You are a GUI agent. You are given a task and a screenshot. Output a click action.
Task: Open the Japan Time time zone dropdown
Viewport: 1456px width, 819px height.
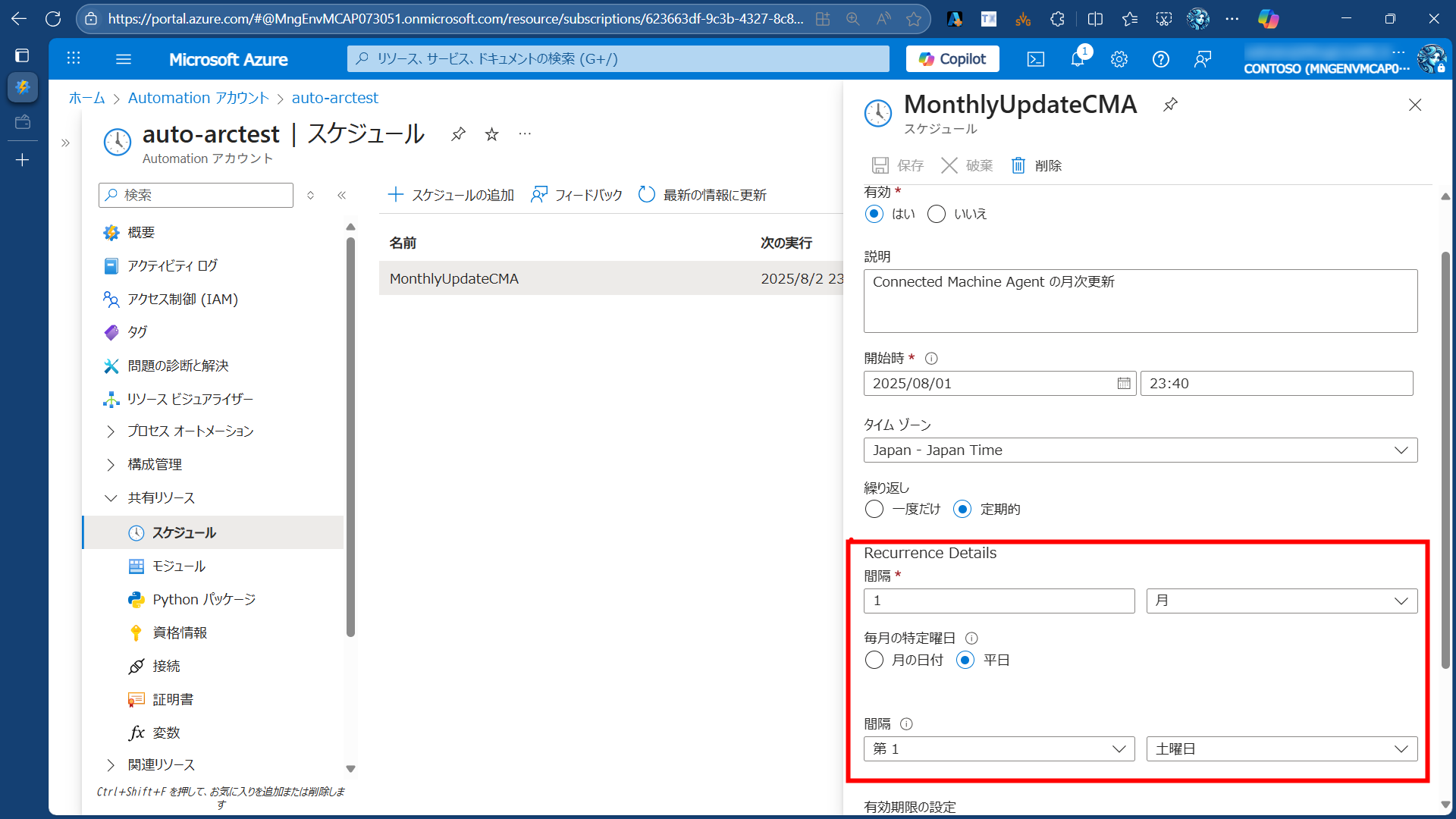[1140, 450]
